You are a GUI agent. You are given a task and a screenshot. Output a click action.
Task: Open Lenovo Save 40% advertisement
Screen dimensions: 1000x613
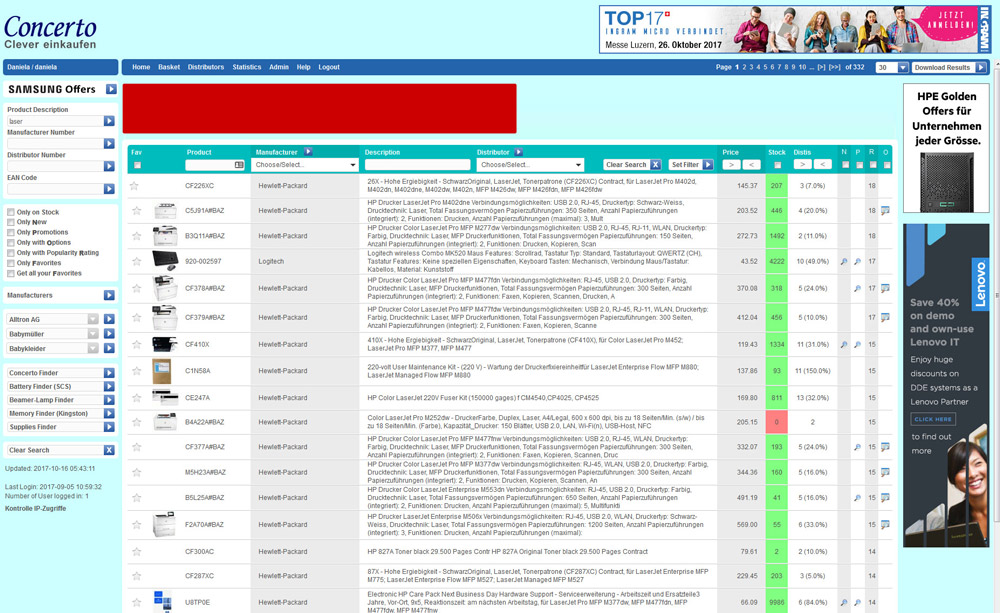pos(946,385)
